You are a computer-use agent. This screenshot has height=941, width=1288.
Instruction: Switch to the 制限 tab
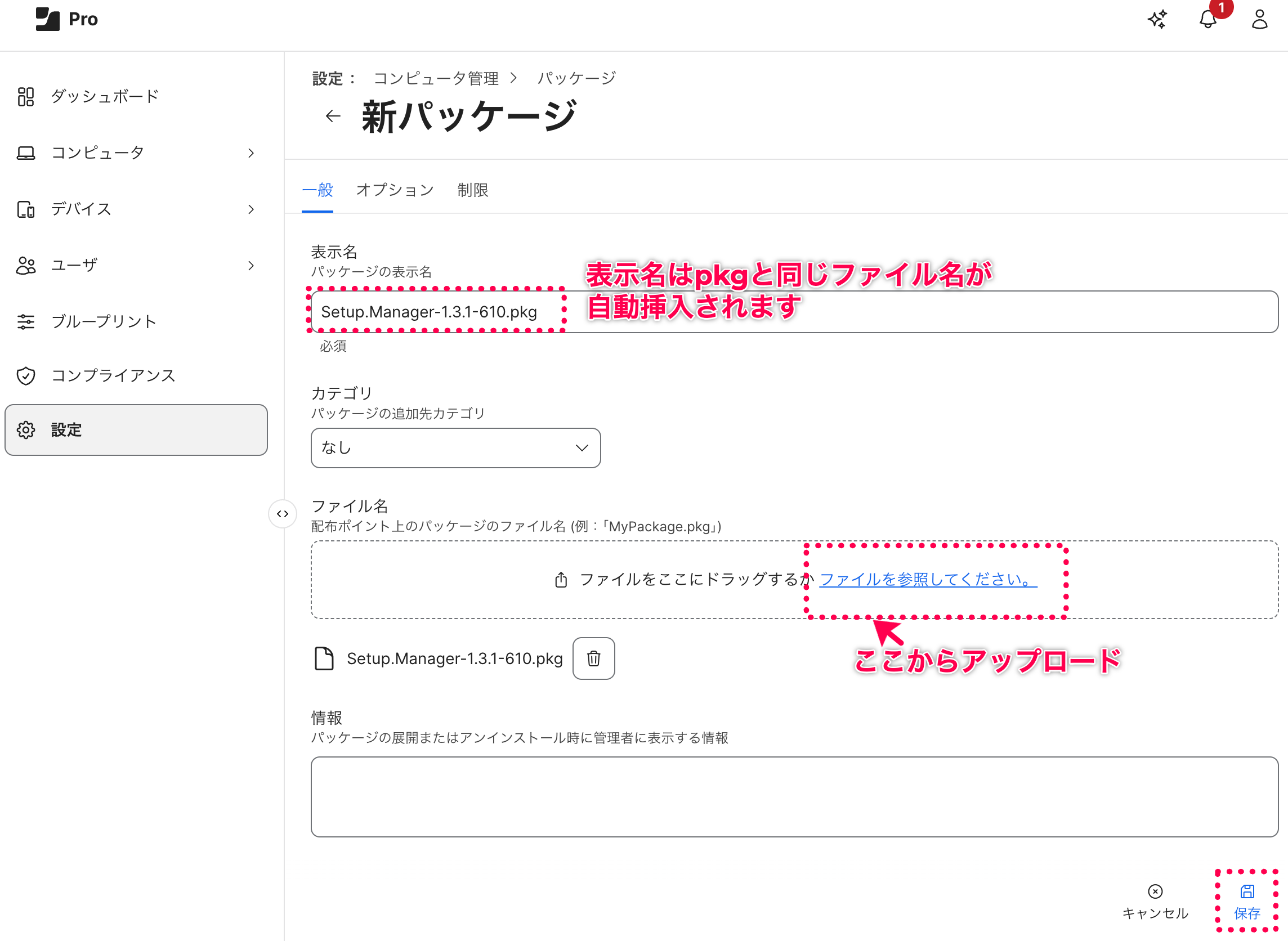click(x=472, y=190)
